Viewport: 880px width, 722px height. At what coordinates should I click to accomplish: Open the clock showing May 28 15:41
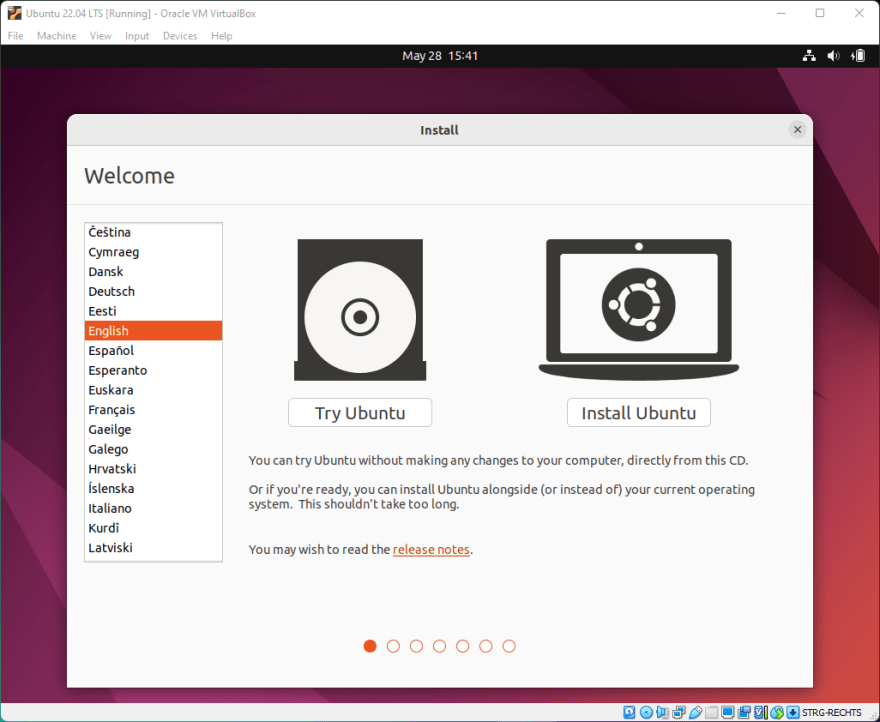coord(439,56)
